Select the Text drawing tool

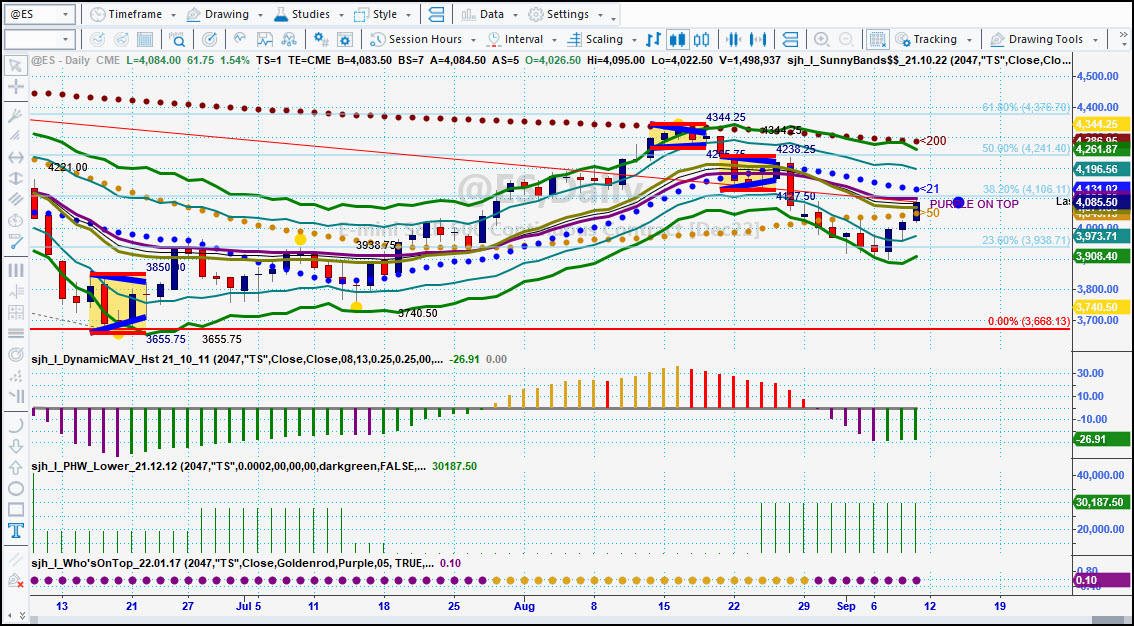pos(15,531)
